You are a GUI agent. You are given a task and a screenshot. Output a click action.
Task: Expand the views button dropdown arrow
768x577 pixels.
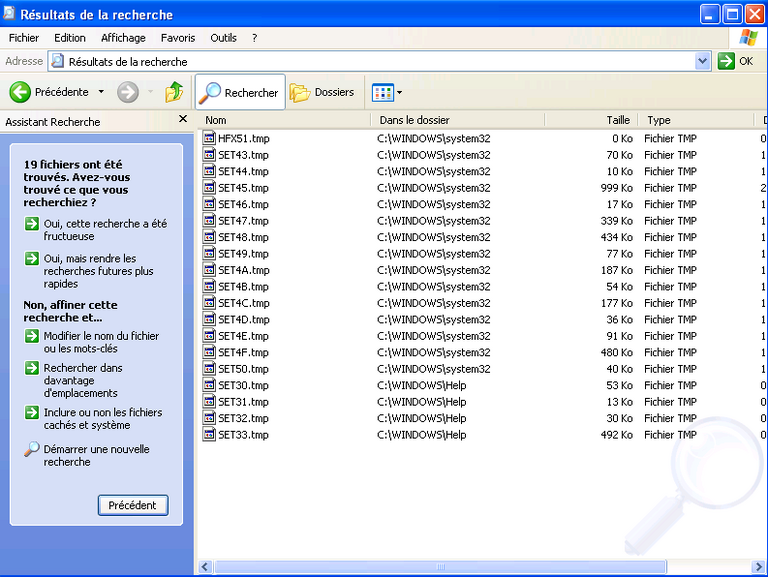point(399,92)
